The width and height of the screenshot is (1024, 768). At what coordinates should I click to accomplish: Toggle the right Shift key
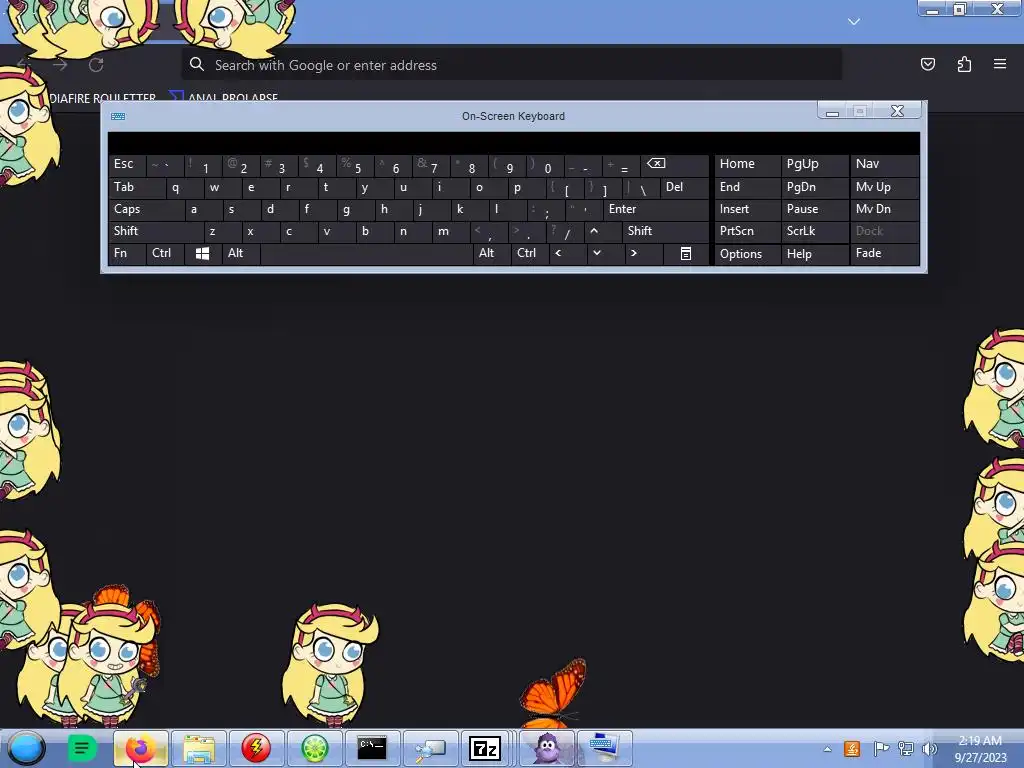click(x=665, y=231)
